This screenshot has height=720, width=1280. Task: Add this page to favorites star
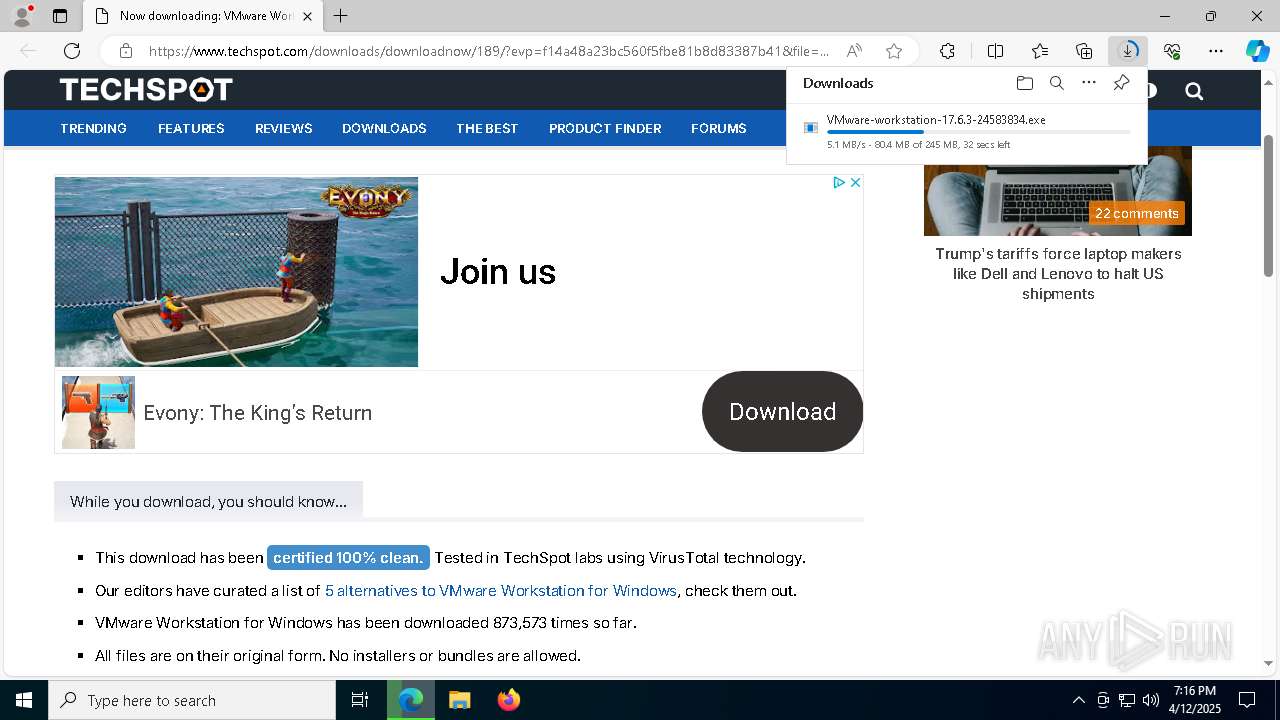click(x=894, y=51)
